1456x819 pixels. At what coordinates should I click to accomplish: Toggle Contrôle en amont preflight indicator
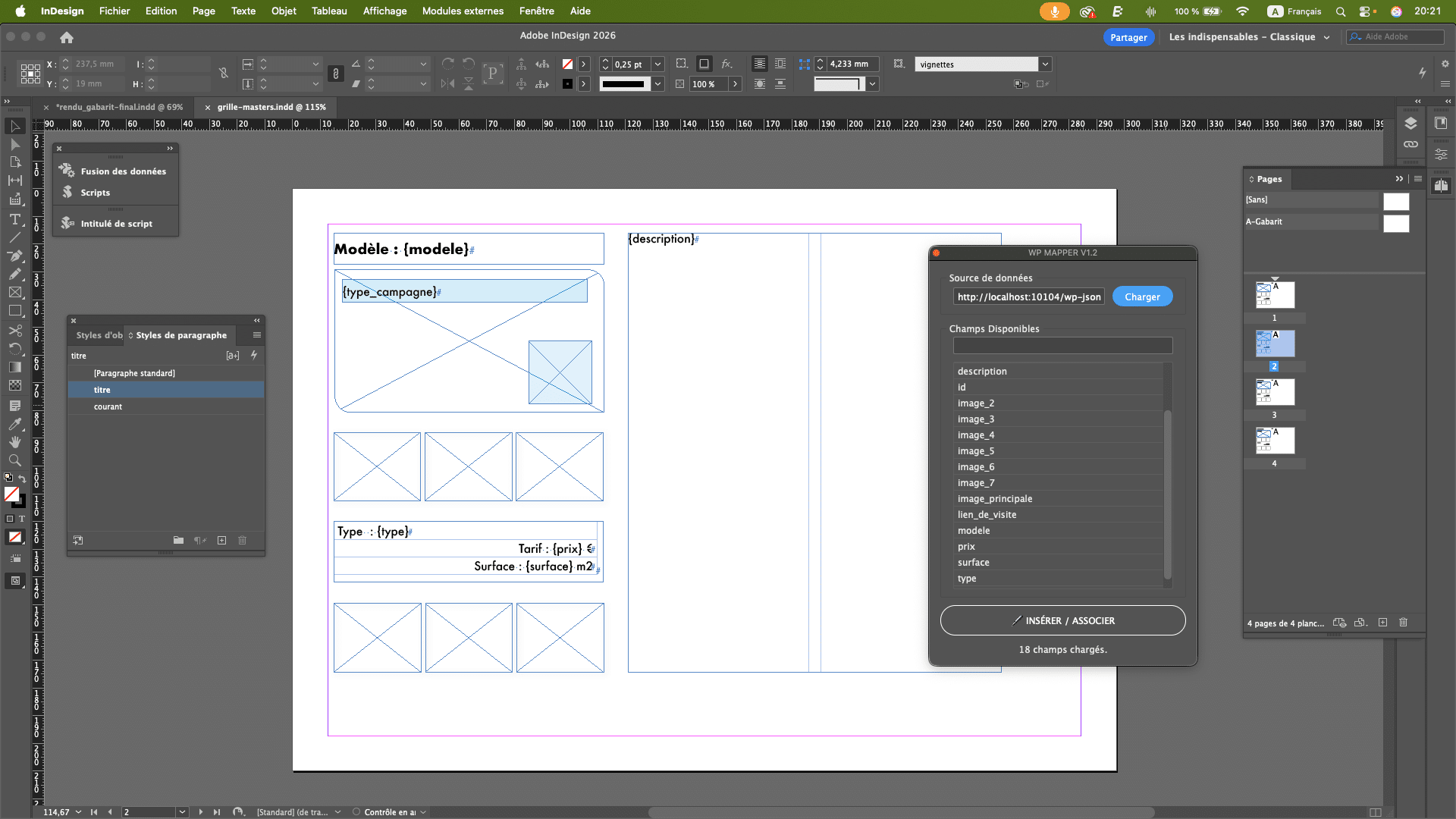pyautogui.click(x=356, y=812)
